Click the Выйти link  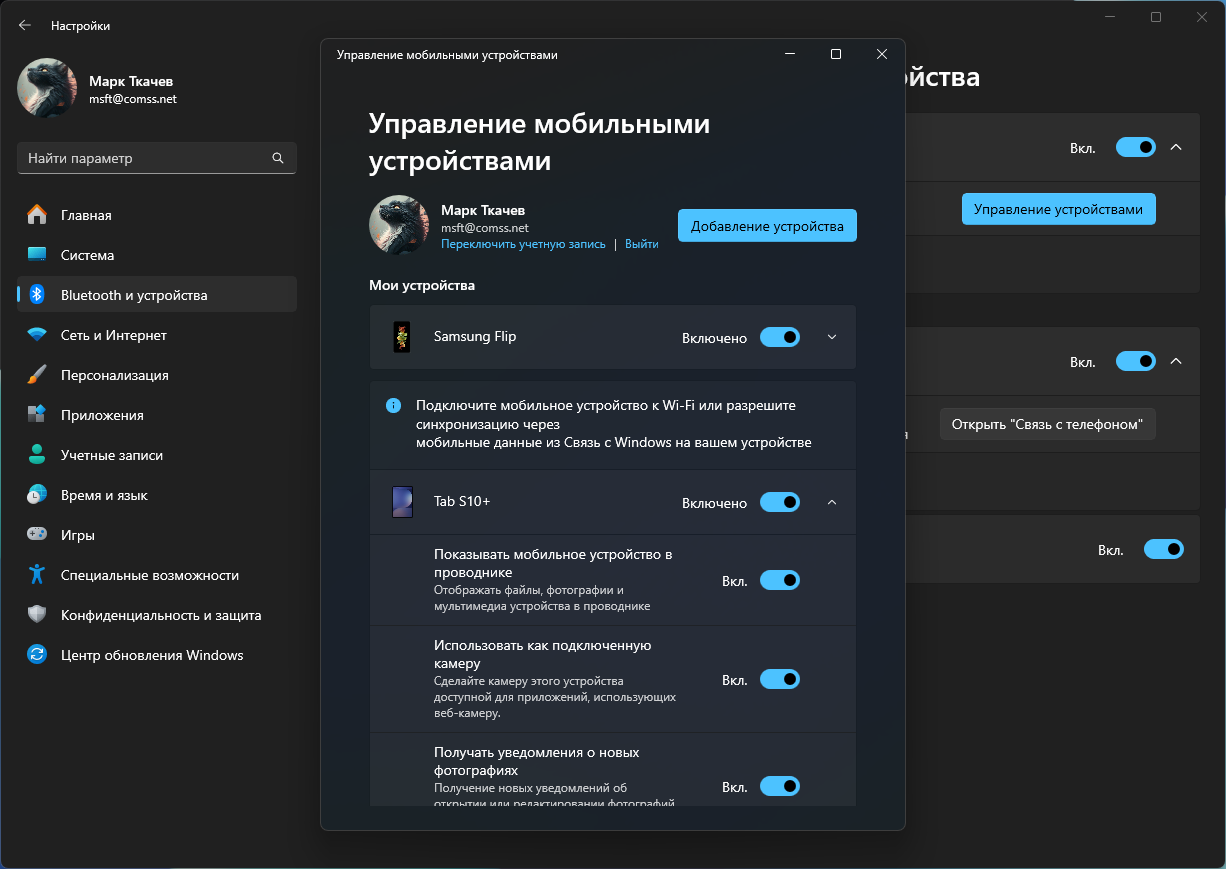642,244
